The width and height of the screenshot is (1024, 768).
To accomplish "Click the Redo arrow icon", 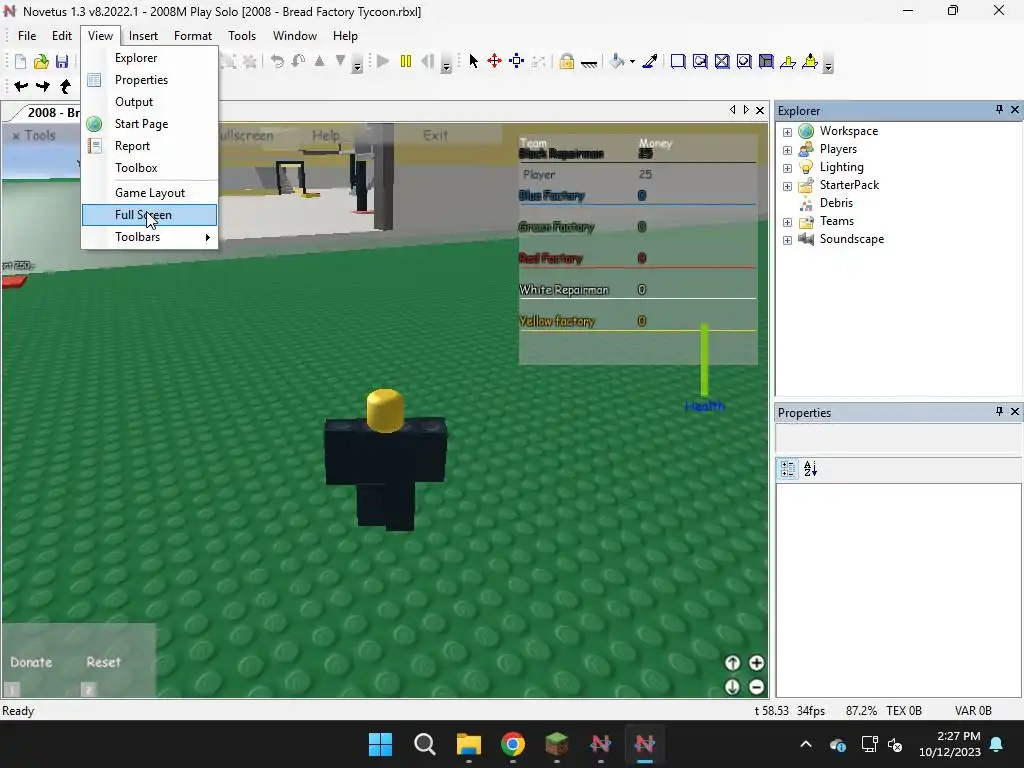I will click(x=298, y=61).
